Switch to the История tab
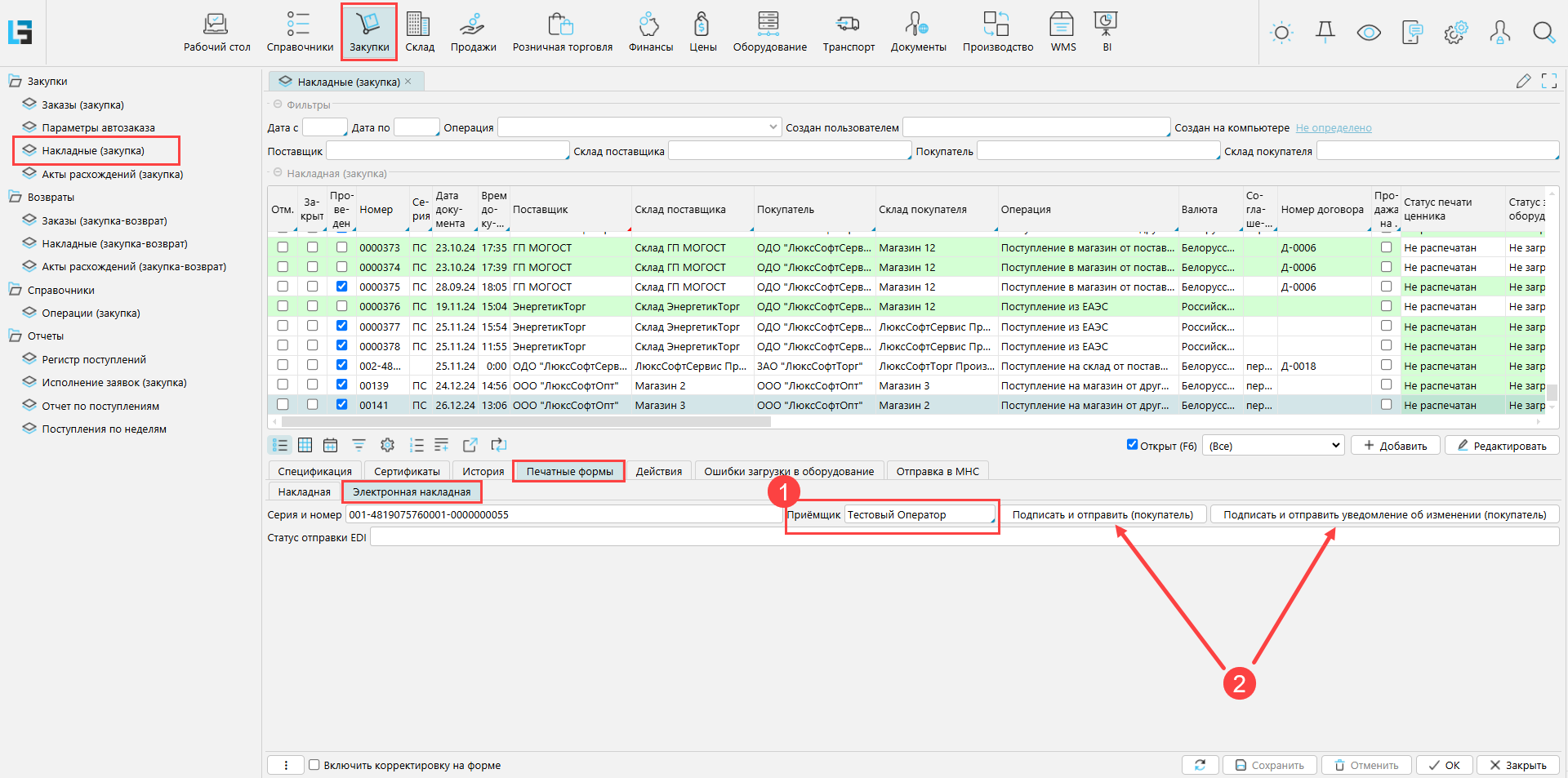 coord(483,471)
